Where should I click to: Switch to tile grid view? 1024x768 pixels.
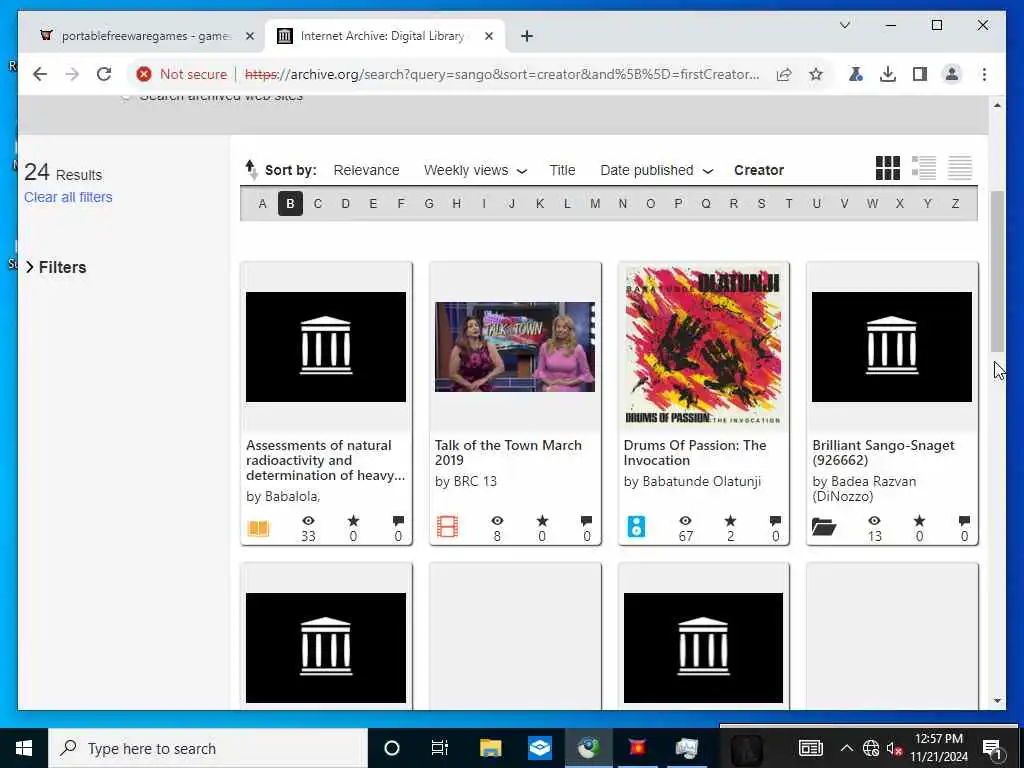(888, 168)
